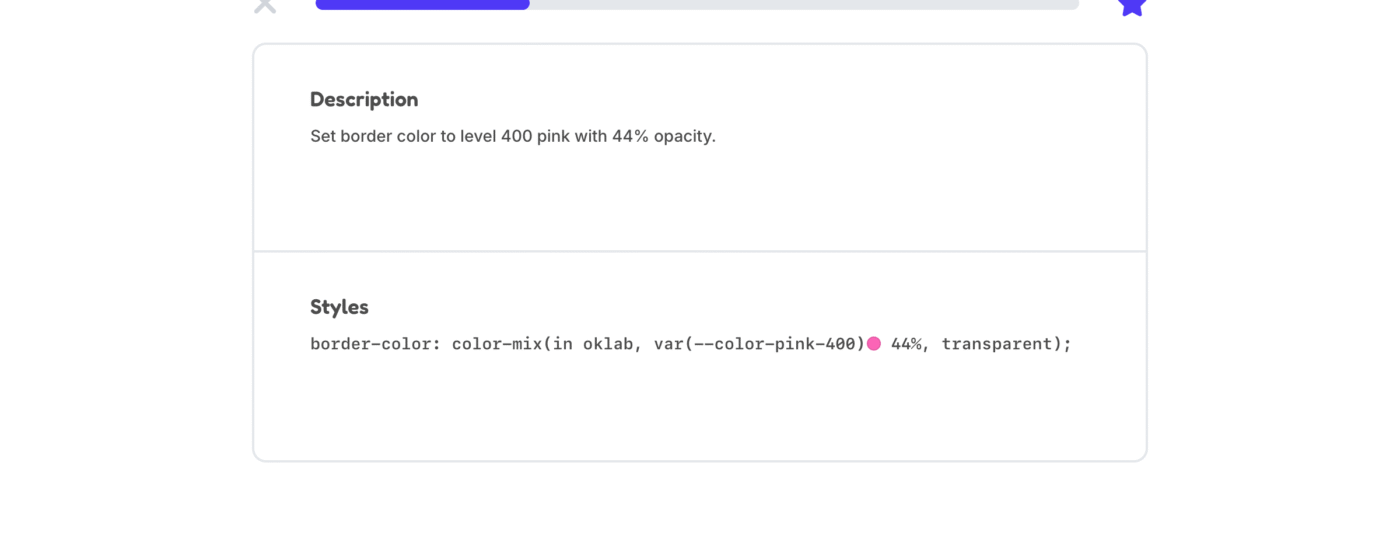
Task: Click the "border-color:" property in the code
Action: tap(376, 344)
